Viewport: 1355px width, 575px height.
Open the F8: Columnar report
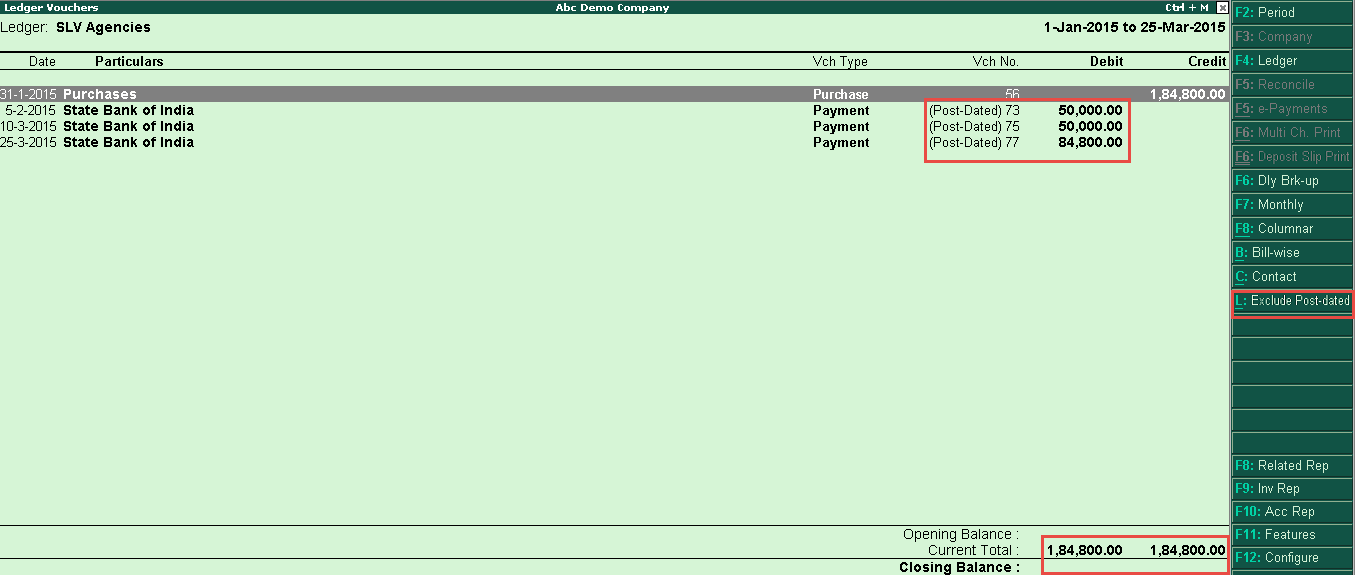point(1293,229)
